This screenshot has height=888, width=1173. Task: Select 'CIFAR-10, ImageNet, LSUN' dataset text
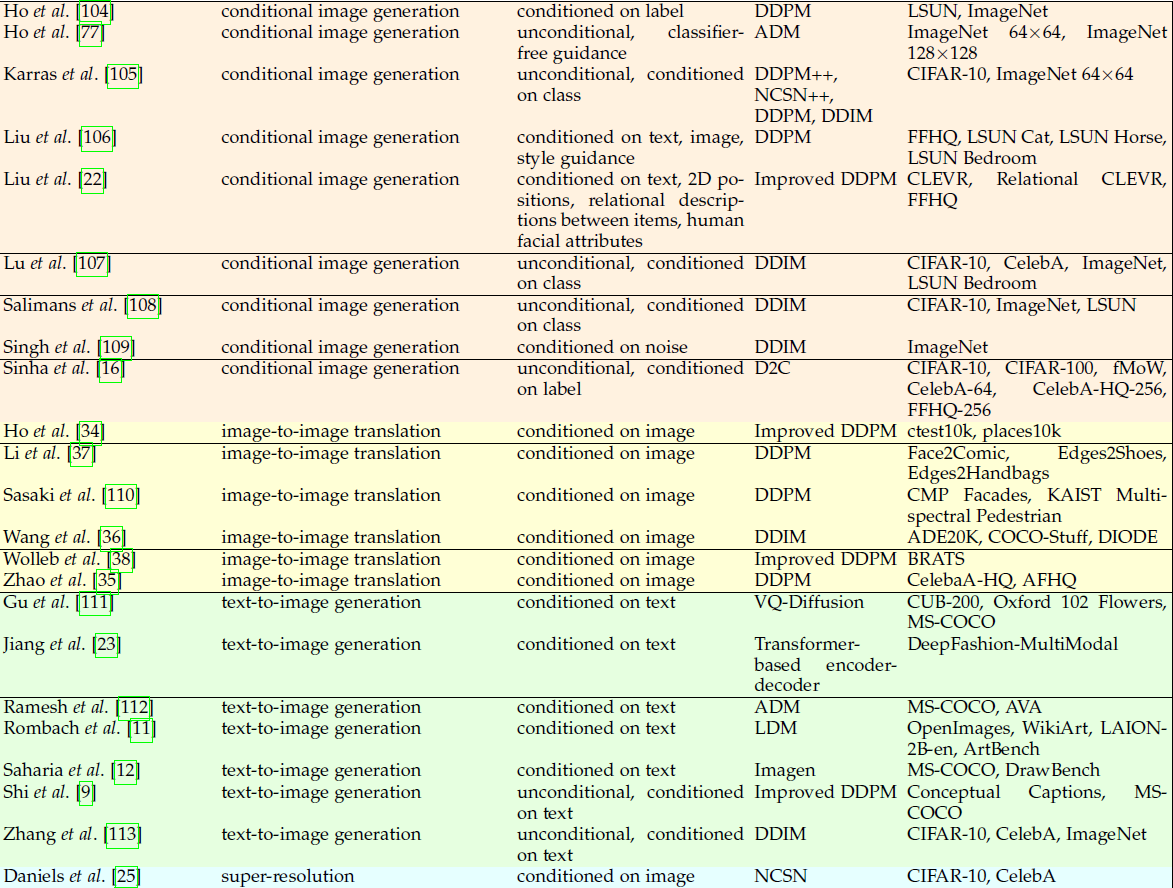[1021, 305]
